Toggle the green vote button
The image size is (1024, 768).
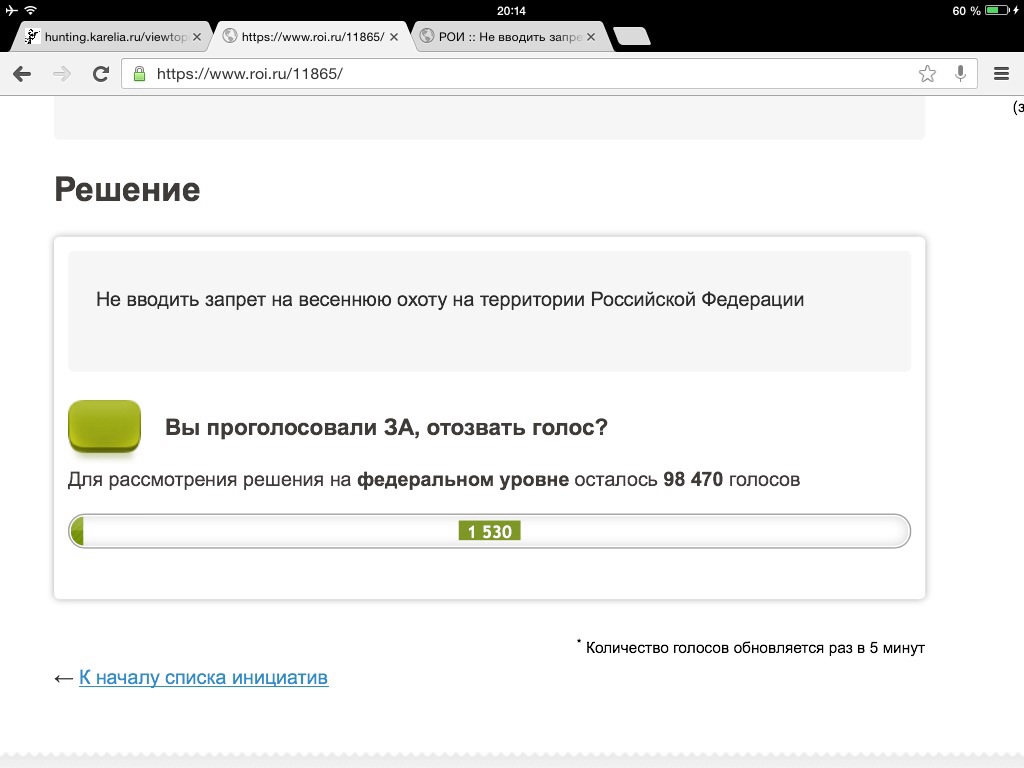point(104,427)
